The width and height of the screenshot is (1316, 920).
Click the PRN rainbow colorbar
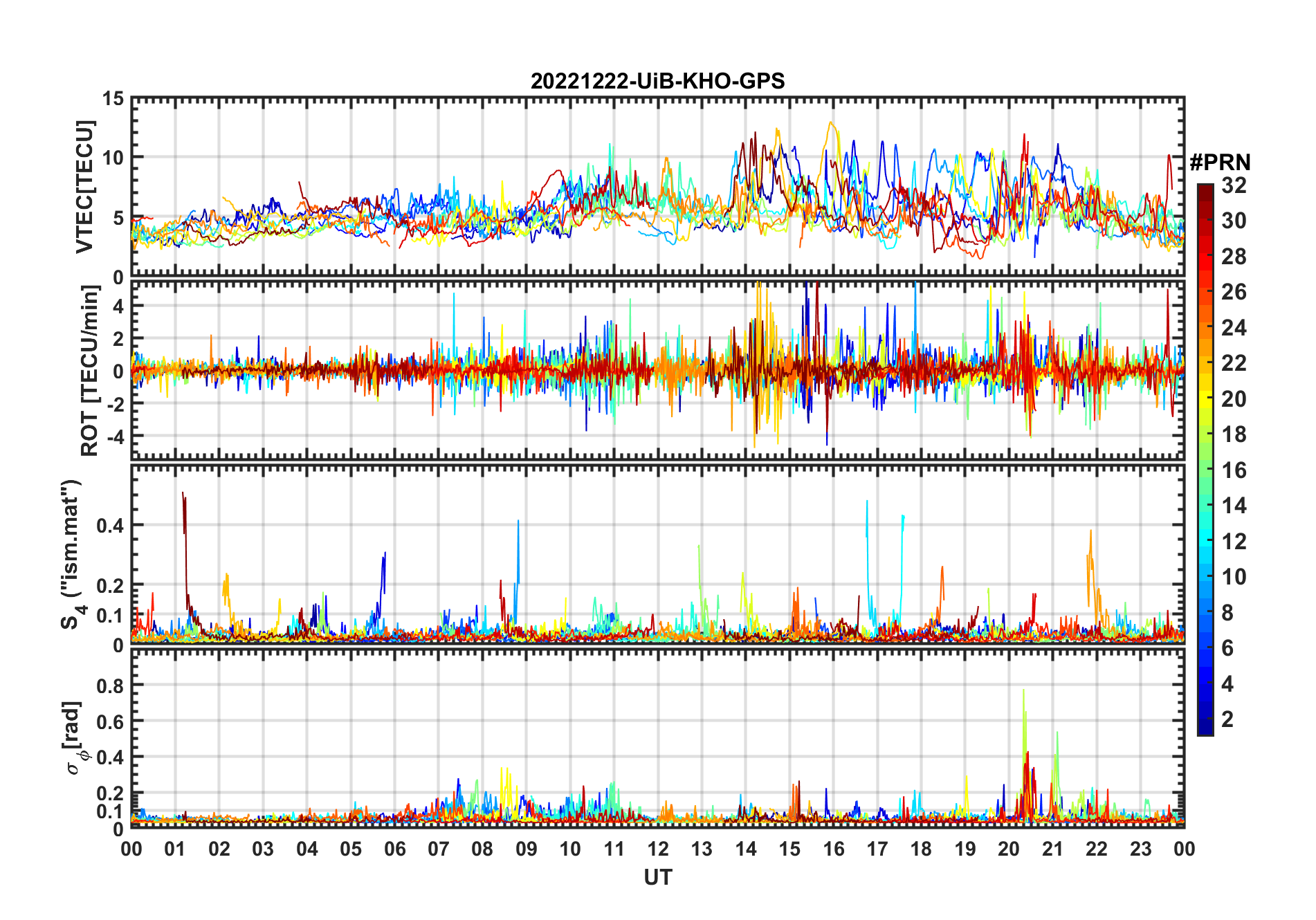(x=1205, y=459)
